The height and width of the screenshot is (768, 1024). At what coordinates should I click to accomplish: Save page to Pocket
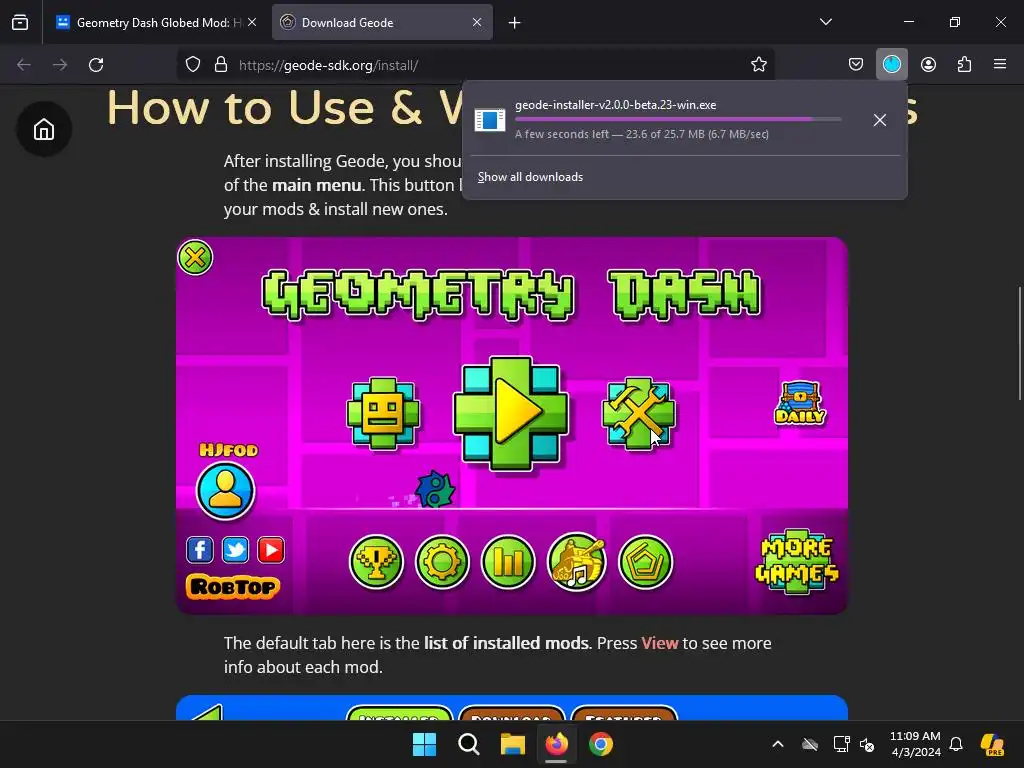tap(856, 65)
